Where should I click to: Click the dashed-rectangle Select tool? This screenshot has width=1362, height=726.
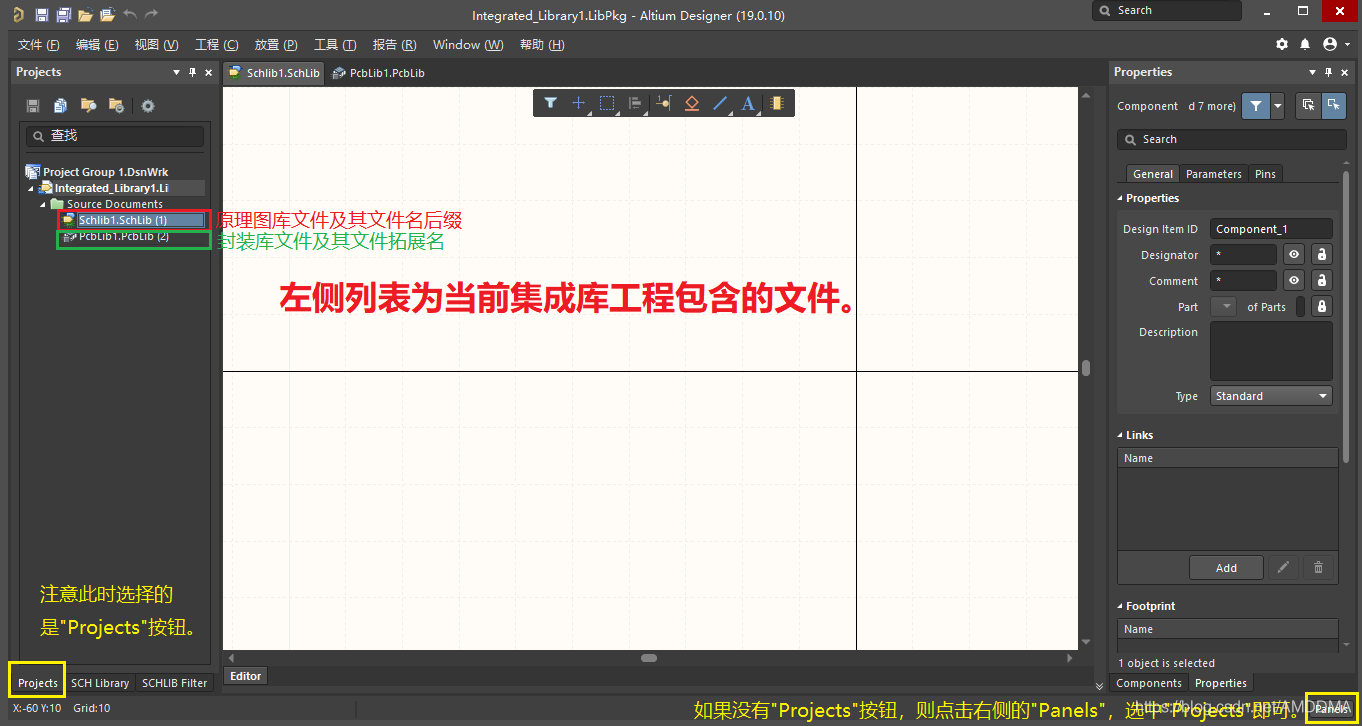606,103
